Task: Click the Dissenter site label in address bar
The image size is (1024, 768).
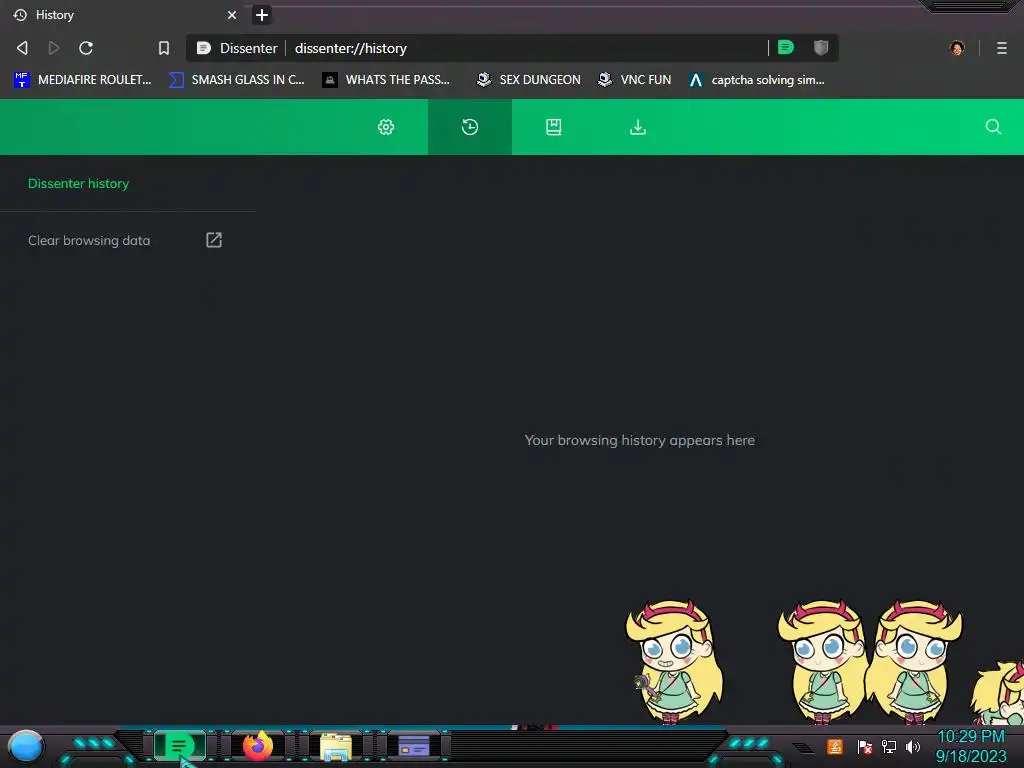Action: [238, 48]
